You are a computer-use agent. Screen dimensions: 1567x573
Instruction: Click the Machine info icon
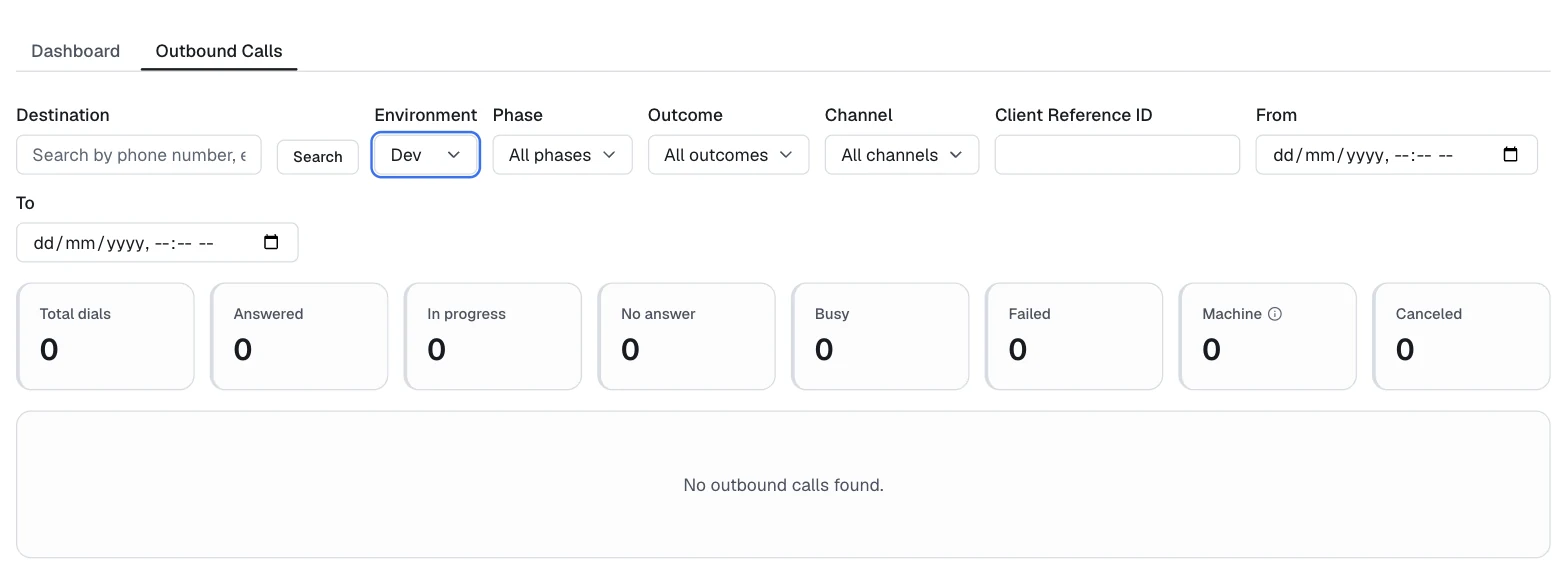click(x=1275, y=314)
